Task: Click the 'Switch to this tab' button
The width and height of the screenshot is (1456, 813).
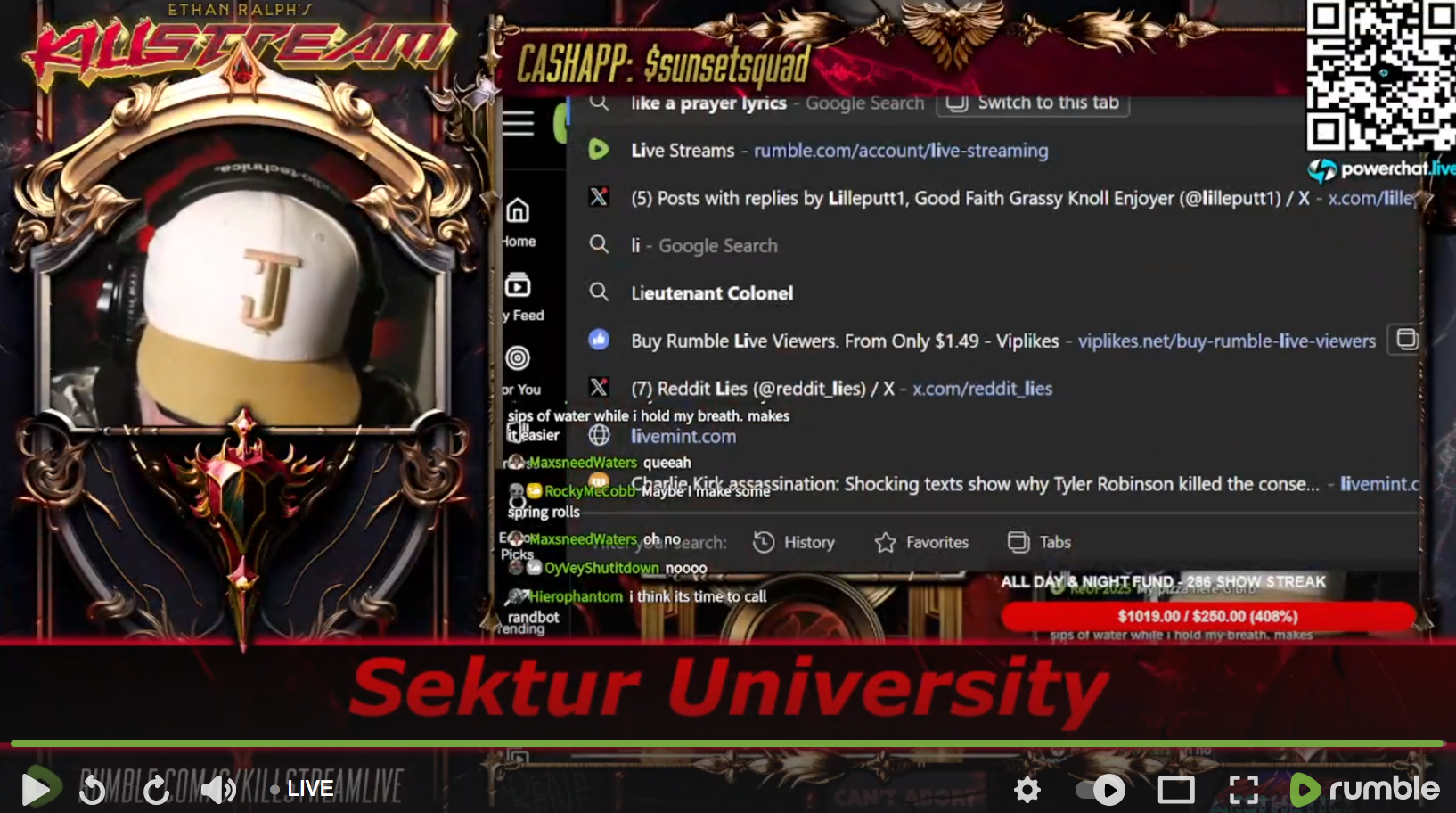Action: [1033, 103]
